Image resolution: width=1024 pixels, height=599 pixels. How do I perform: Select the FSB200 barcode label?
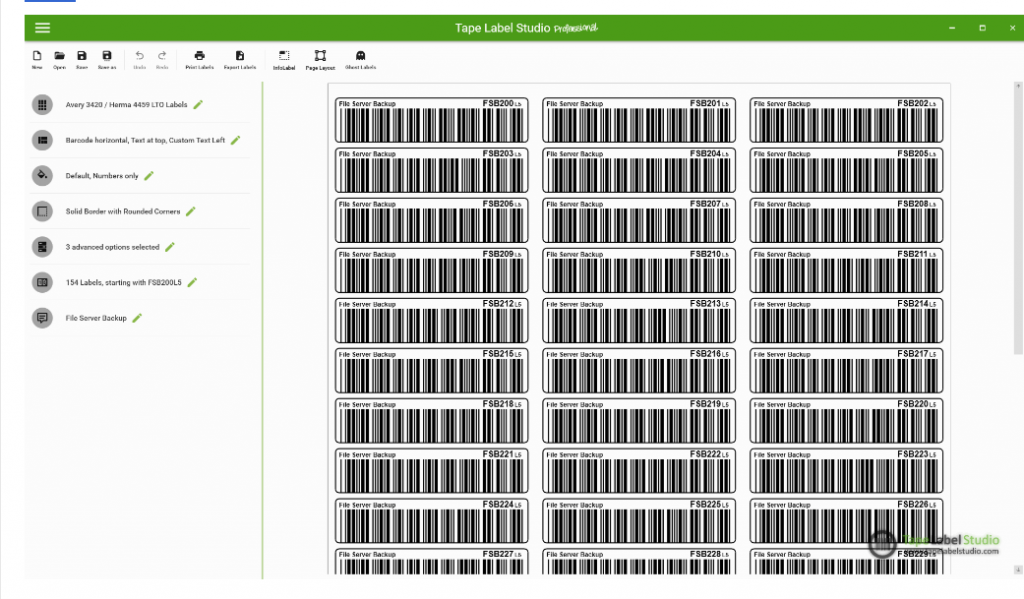click(x=432, y=120)
